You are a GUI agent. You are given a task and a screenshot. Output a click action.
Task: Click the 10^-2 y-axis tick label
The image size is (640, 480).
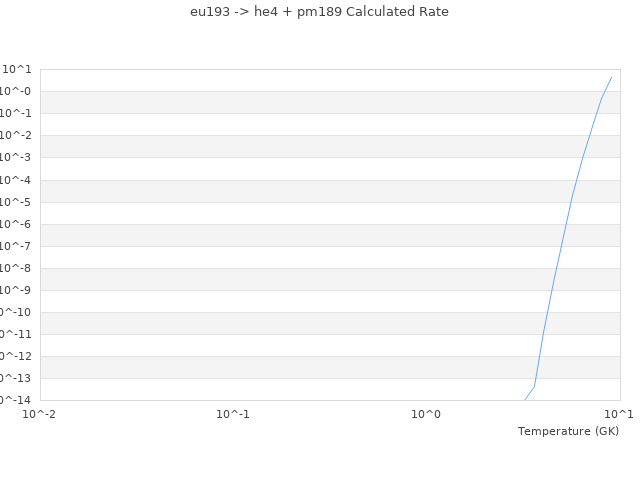[16, 135]
